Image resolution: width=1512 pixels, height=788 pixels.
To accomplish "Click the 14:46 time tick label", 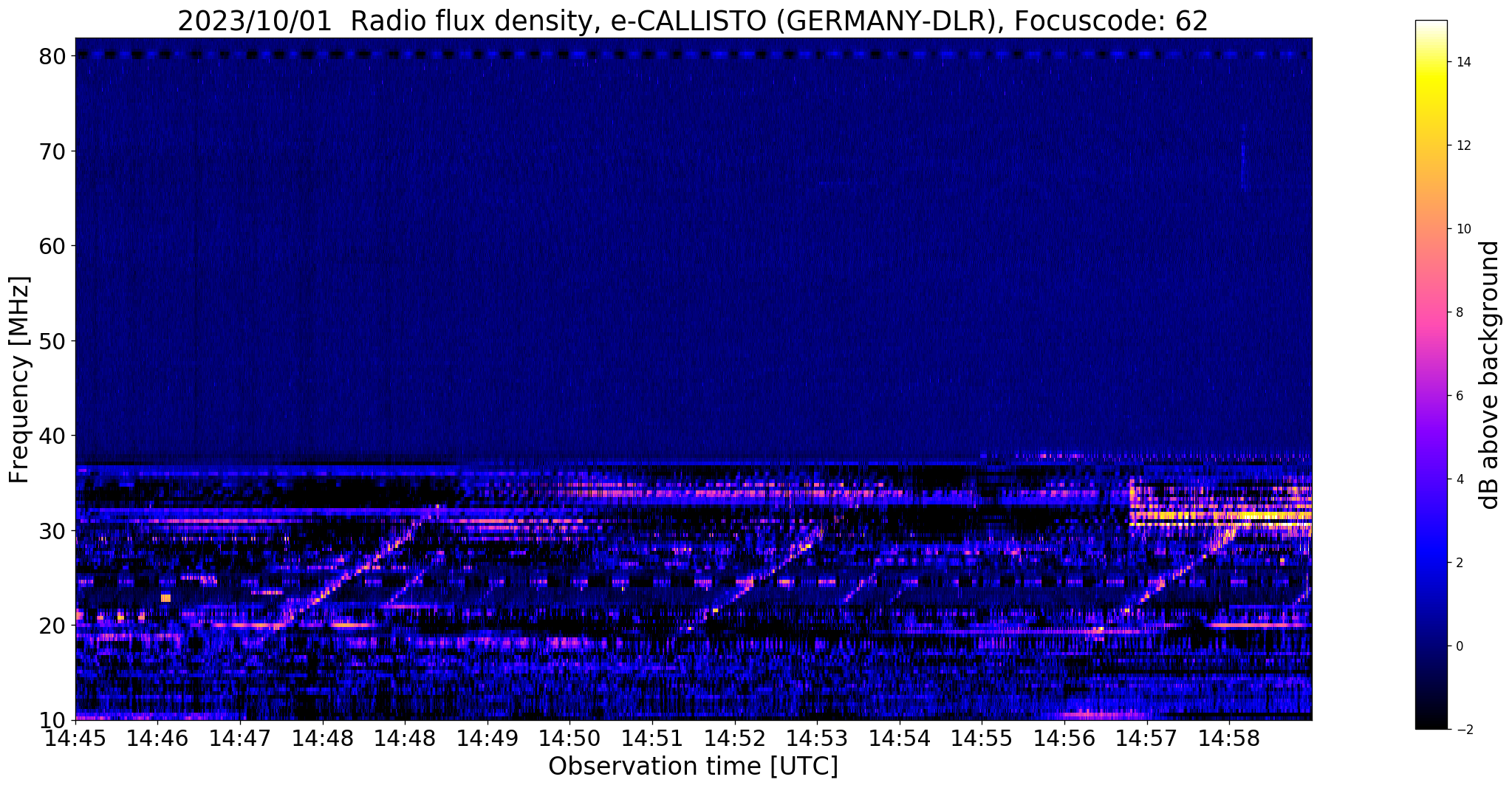I will coord(158,739).
